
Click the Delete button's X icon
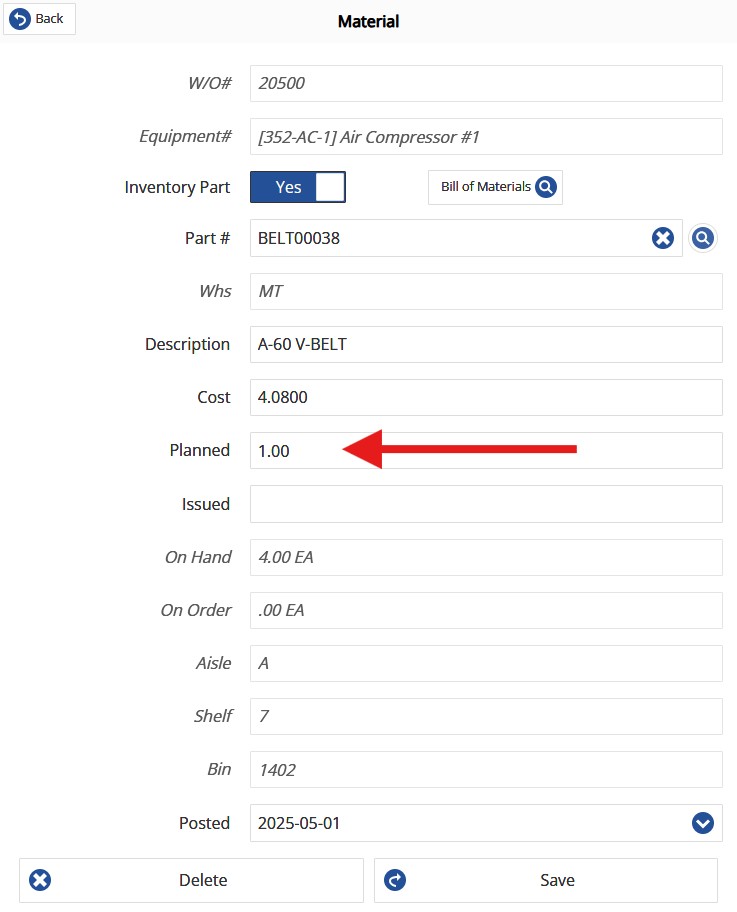[x=41, y=880]
